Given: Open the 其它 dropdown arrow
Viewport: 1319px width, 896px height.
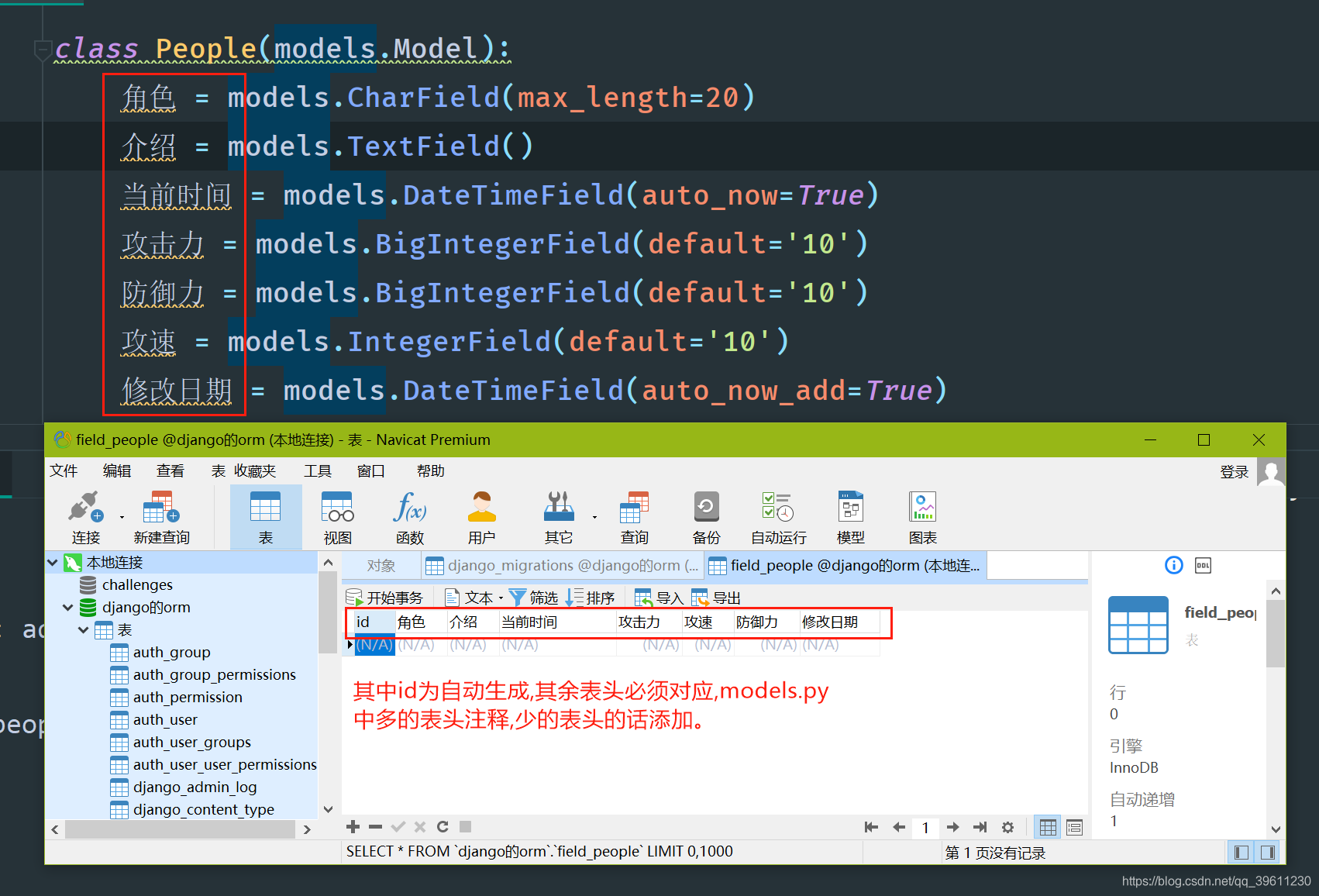Looking at the screenshot, I should click(x=594, y=517).
